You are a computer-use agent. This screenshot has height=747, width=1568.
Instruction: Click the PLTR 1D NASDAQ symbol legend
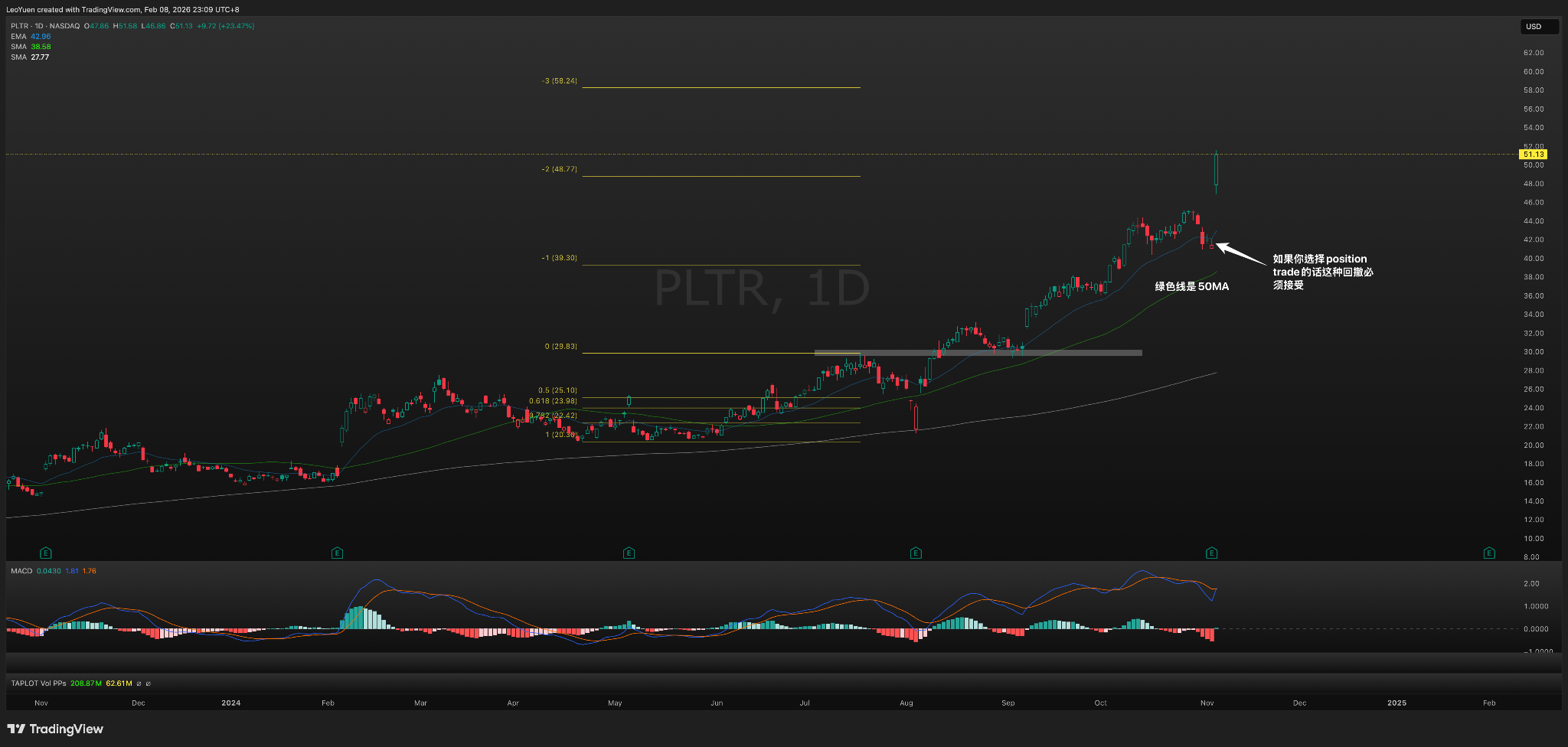(x=45, y=26)
